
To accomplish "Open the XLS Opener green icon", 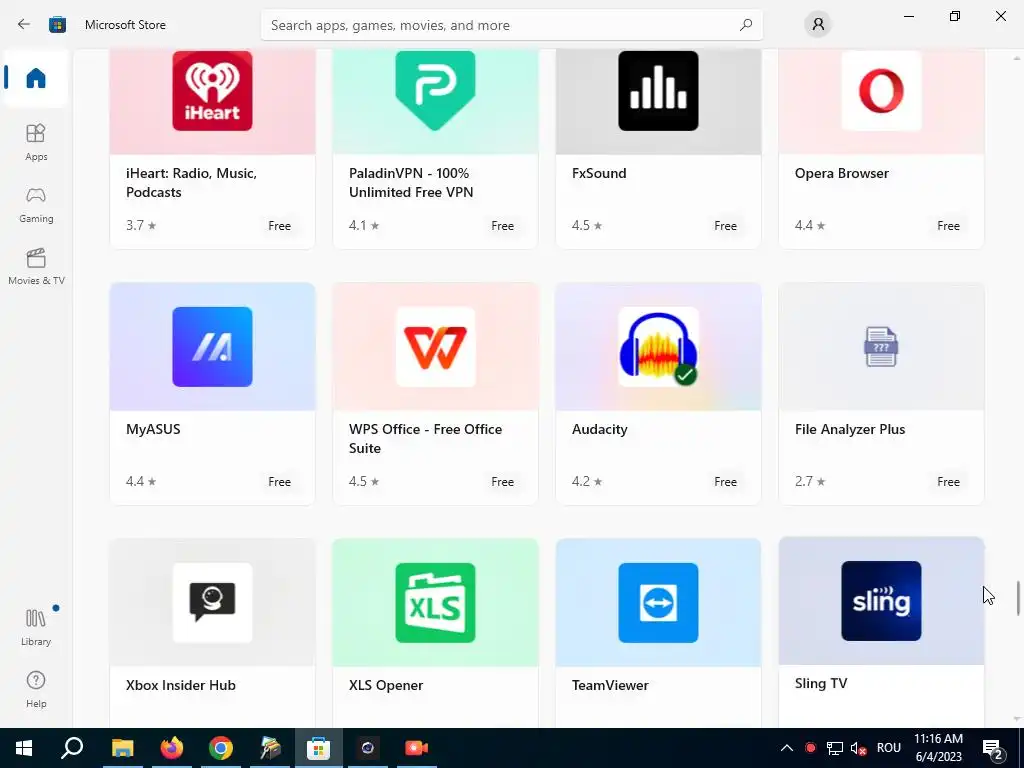I will pyautogui.click(x=435, y=603).
